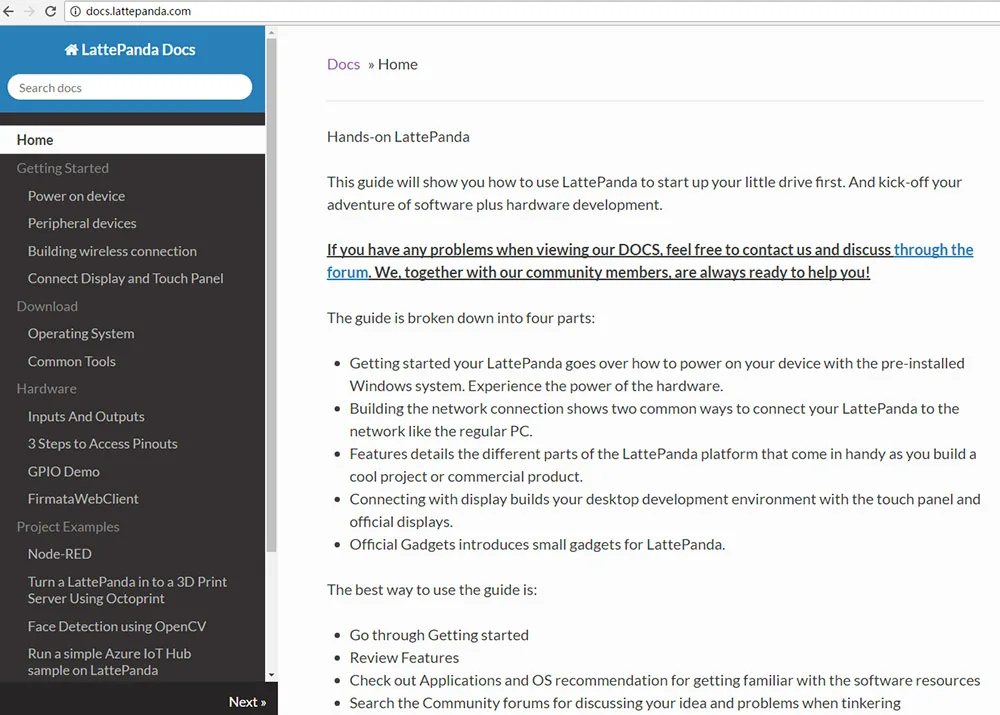Click the 'Review Features' bullet
Screen dimensions: 1000x715
click(404, 658)
